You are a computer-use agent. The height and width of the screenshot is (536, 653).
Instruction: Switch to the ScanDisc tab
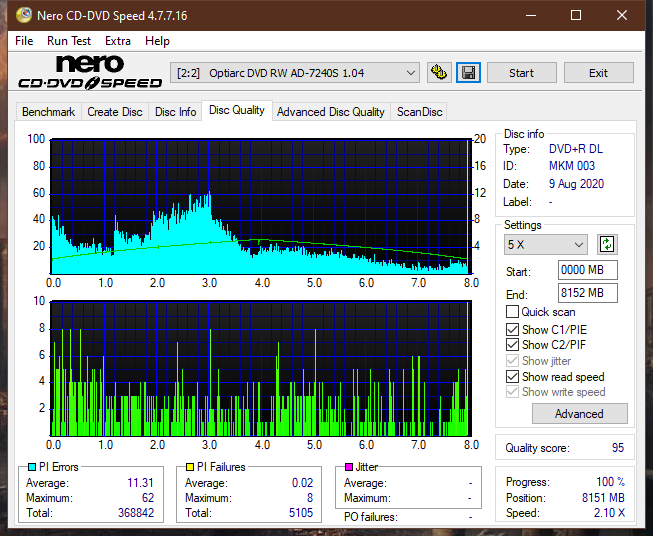click(x=419, y=112)
